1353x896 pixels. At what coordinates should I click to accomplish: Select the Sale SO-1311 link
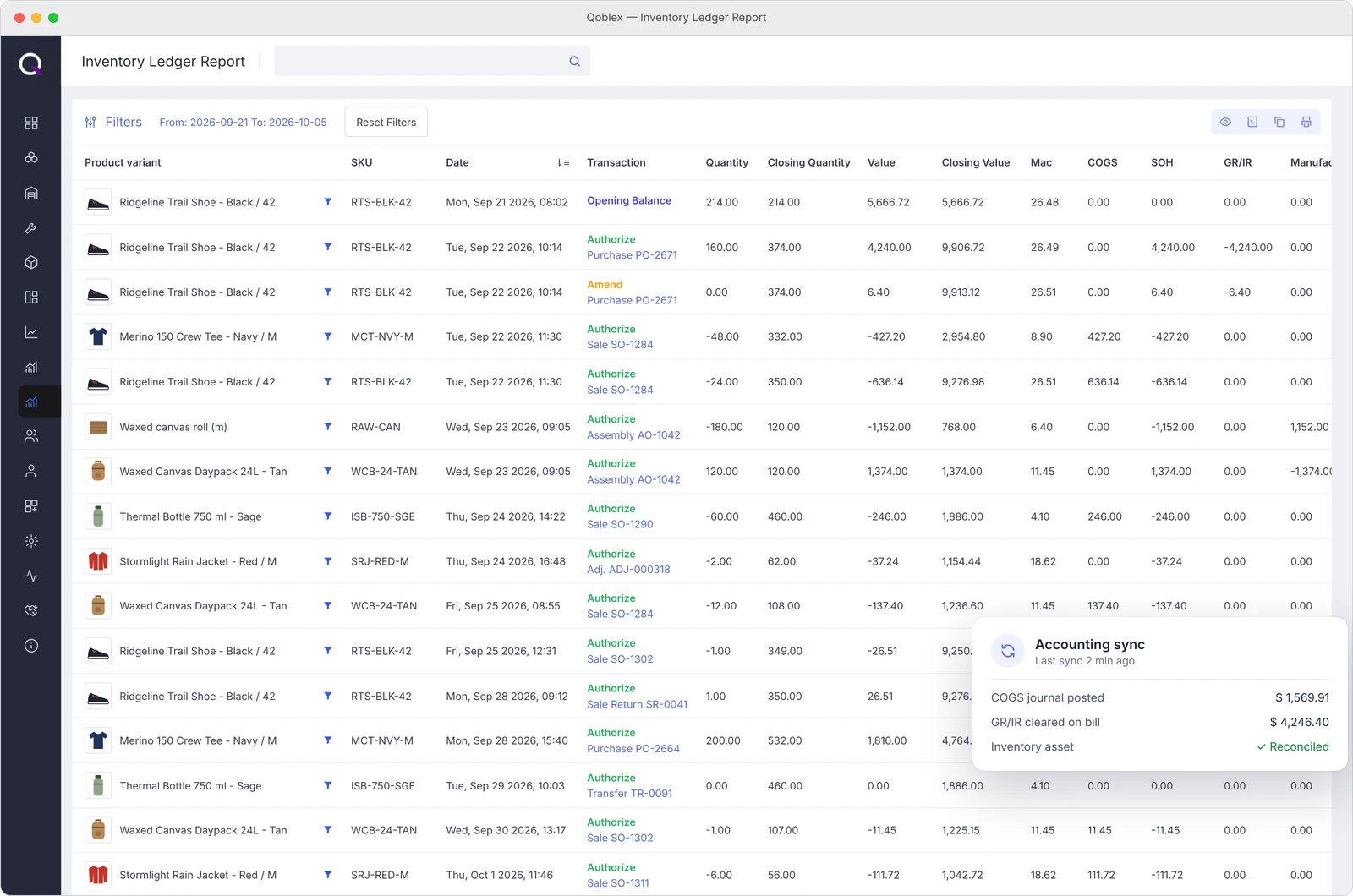coord(618,883)
